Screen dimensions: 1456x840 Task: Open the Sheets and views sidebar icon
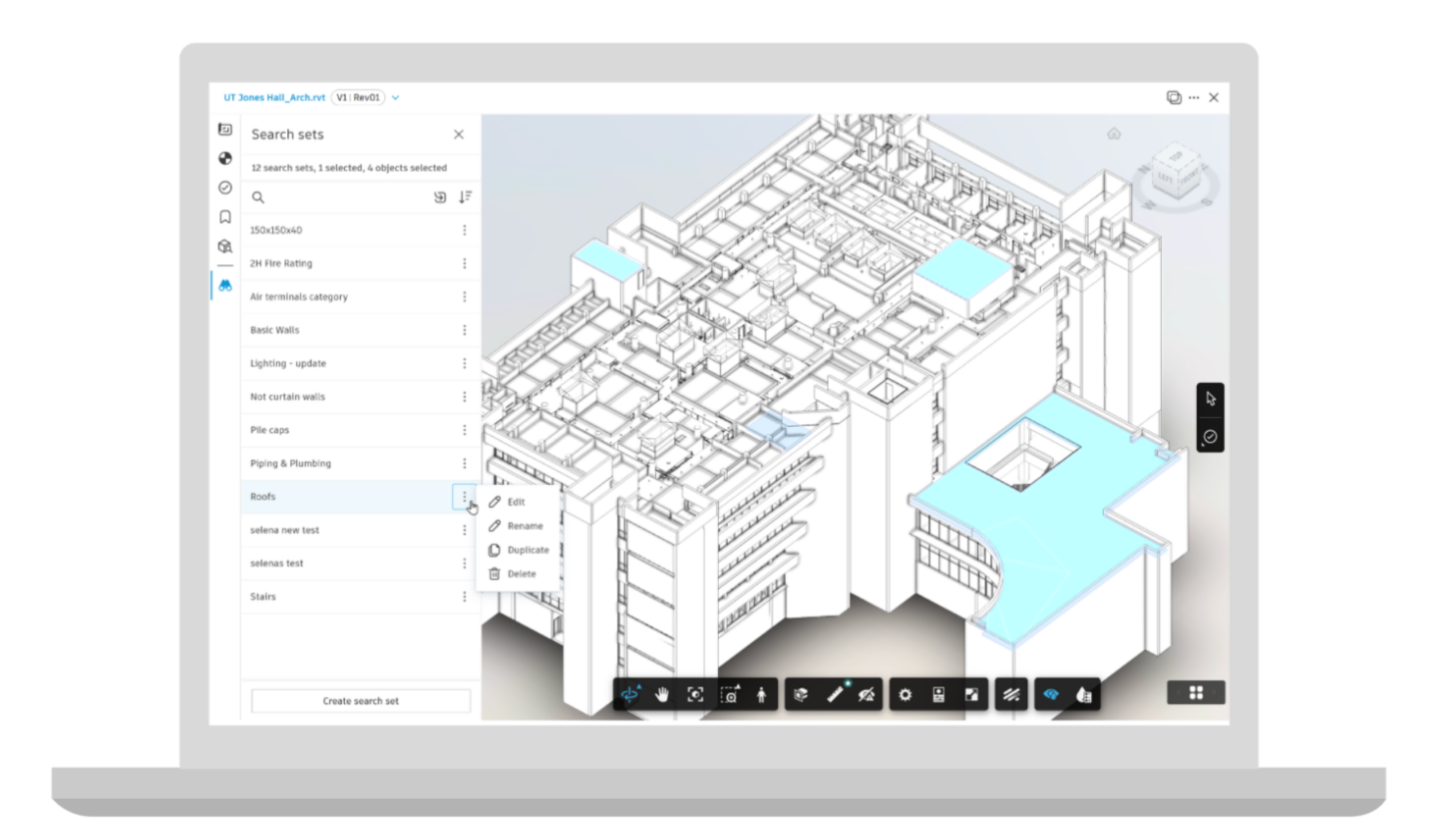pos(225,130)
